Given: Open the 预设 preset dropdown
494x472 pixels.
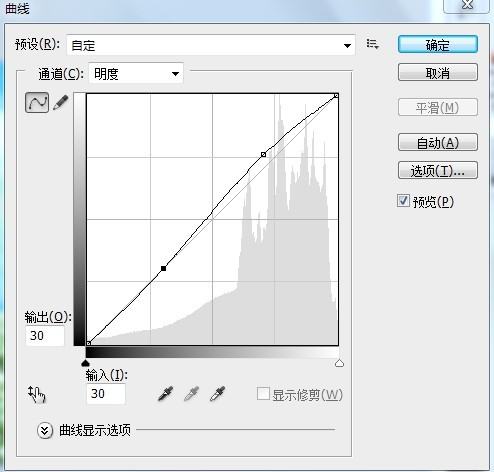Looking at the screenshot, I should pos(211,45).
